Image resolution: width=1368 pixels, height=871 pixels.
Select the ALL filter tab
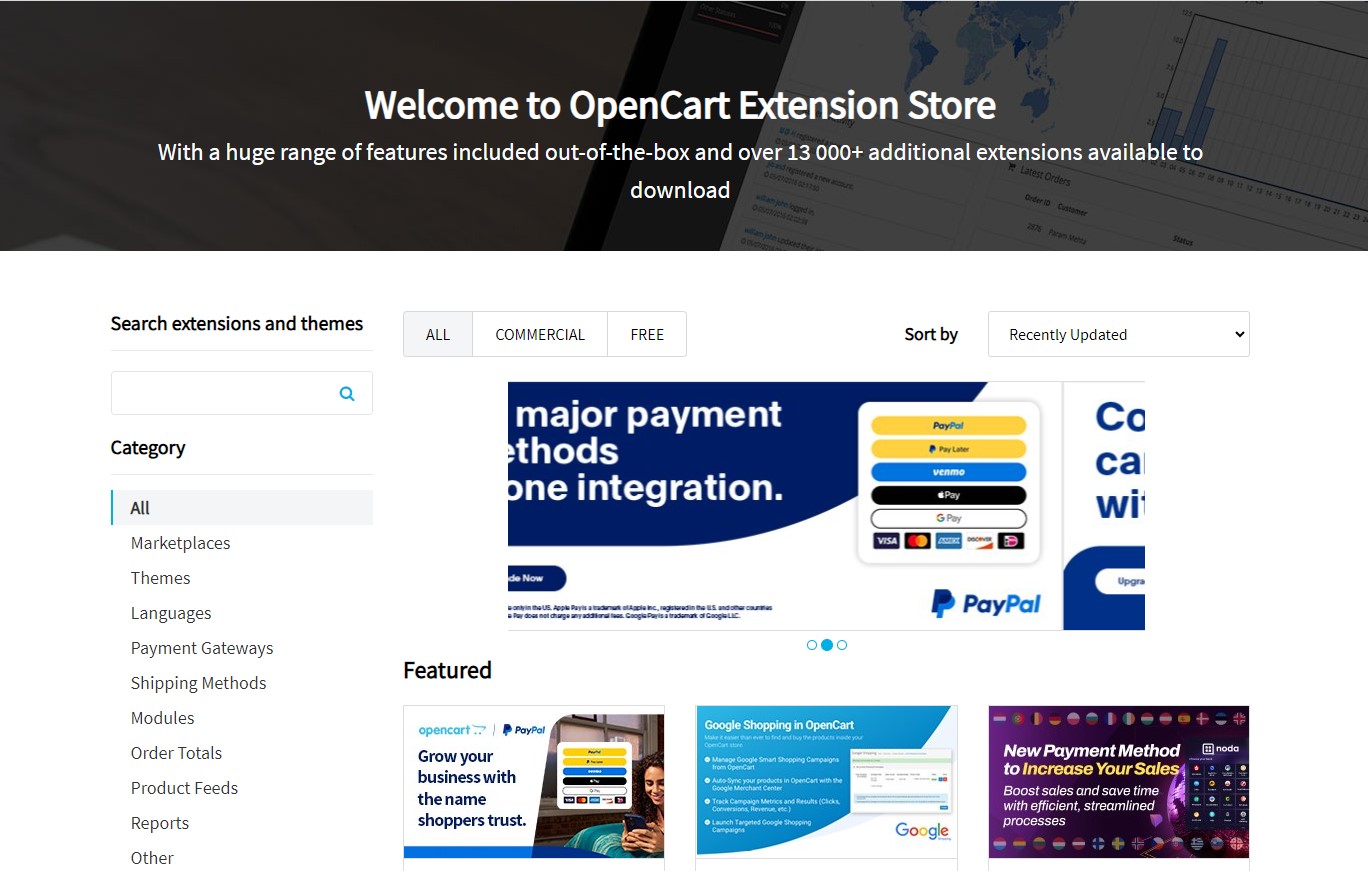438,334
